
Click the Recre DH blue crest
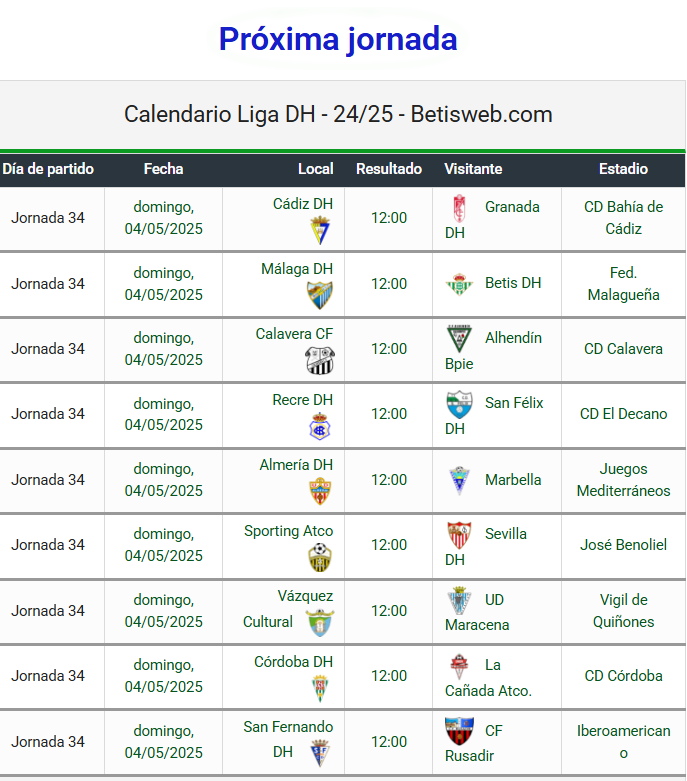320,426
